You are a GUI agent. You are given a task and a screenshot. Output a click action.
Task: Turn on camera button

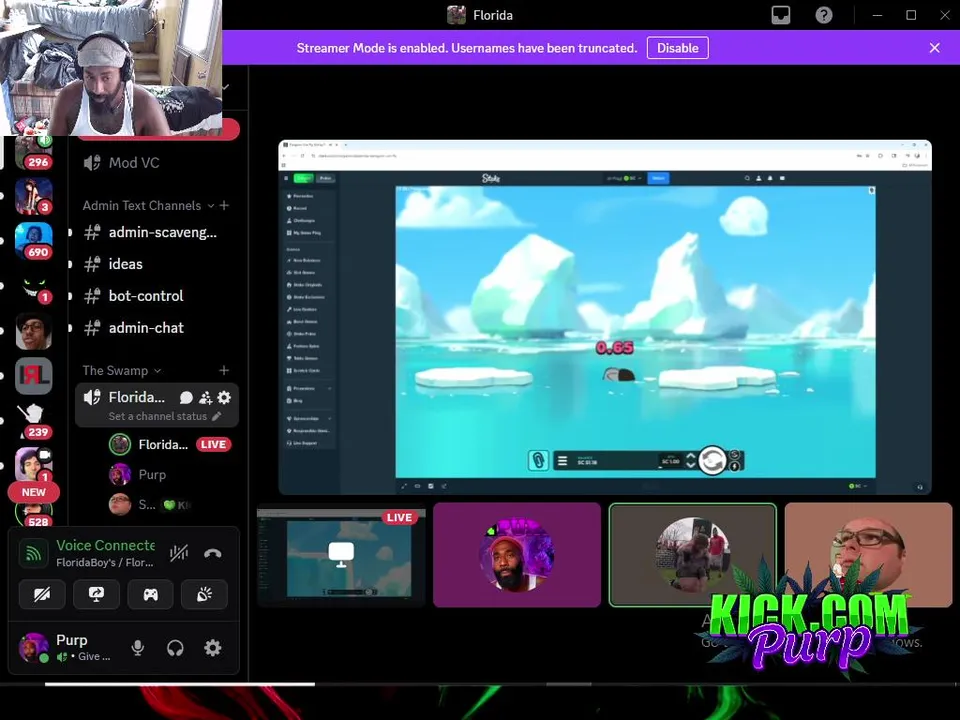(42, 594)
